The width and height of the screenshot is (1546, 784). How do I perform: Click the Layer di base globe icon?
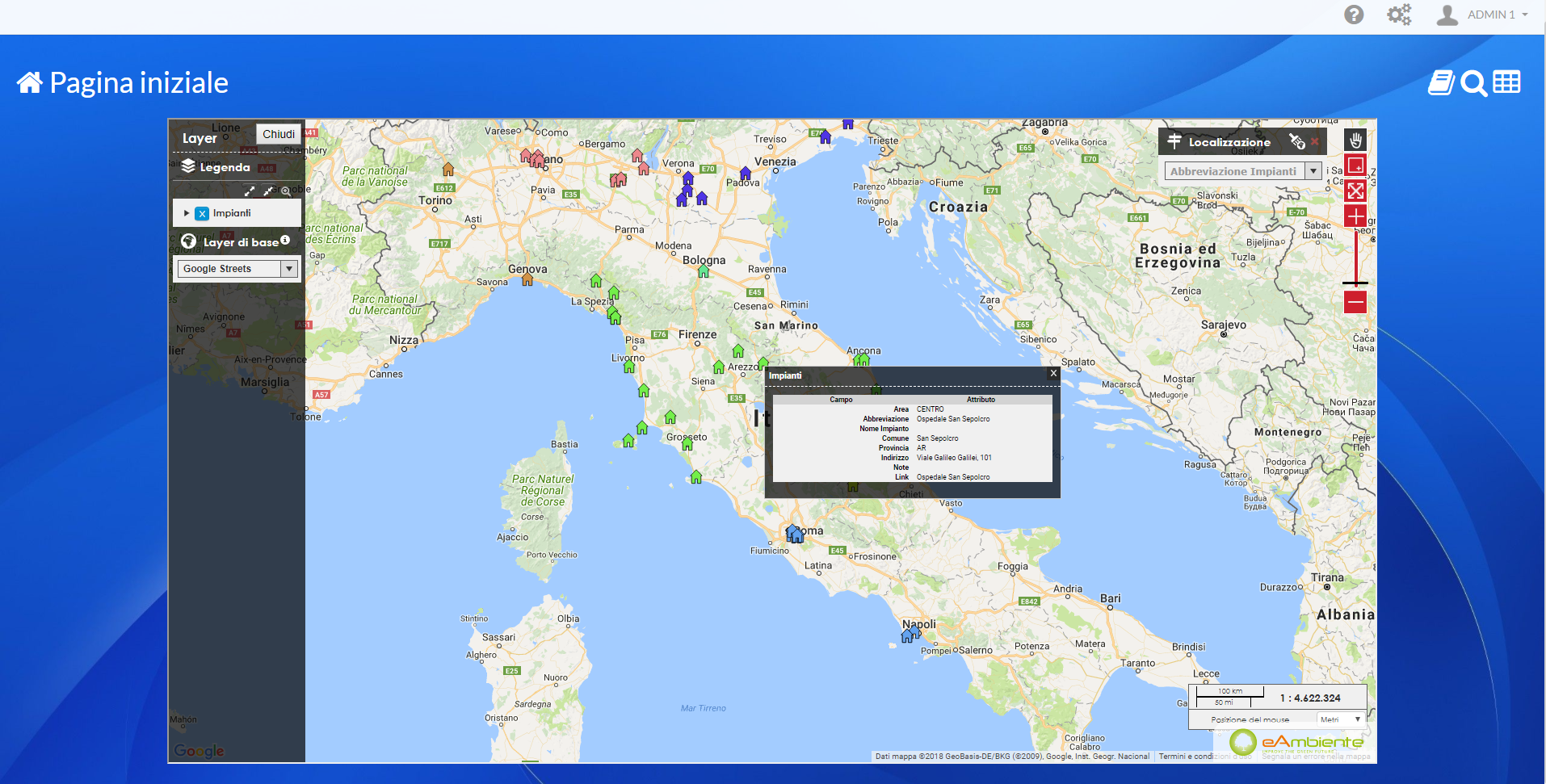(x=189, y=241)
